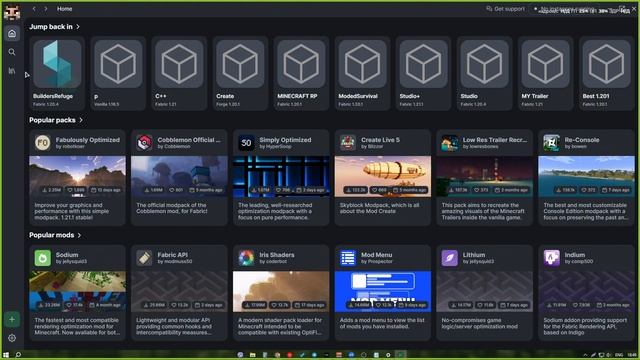Open the settings gear in sidebar
The height and width of the screenshot is (360, 640).
12,338
